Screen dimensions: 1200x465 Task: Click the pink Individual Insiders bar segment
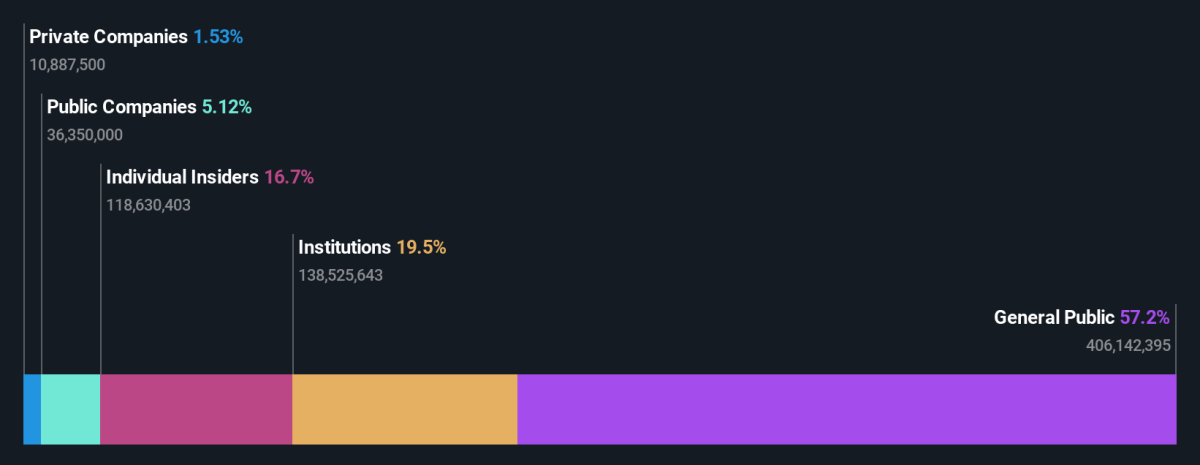[196, 409]
